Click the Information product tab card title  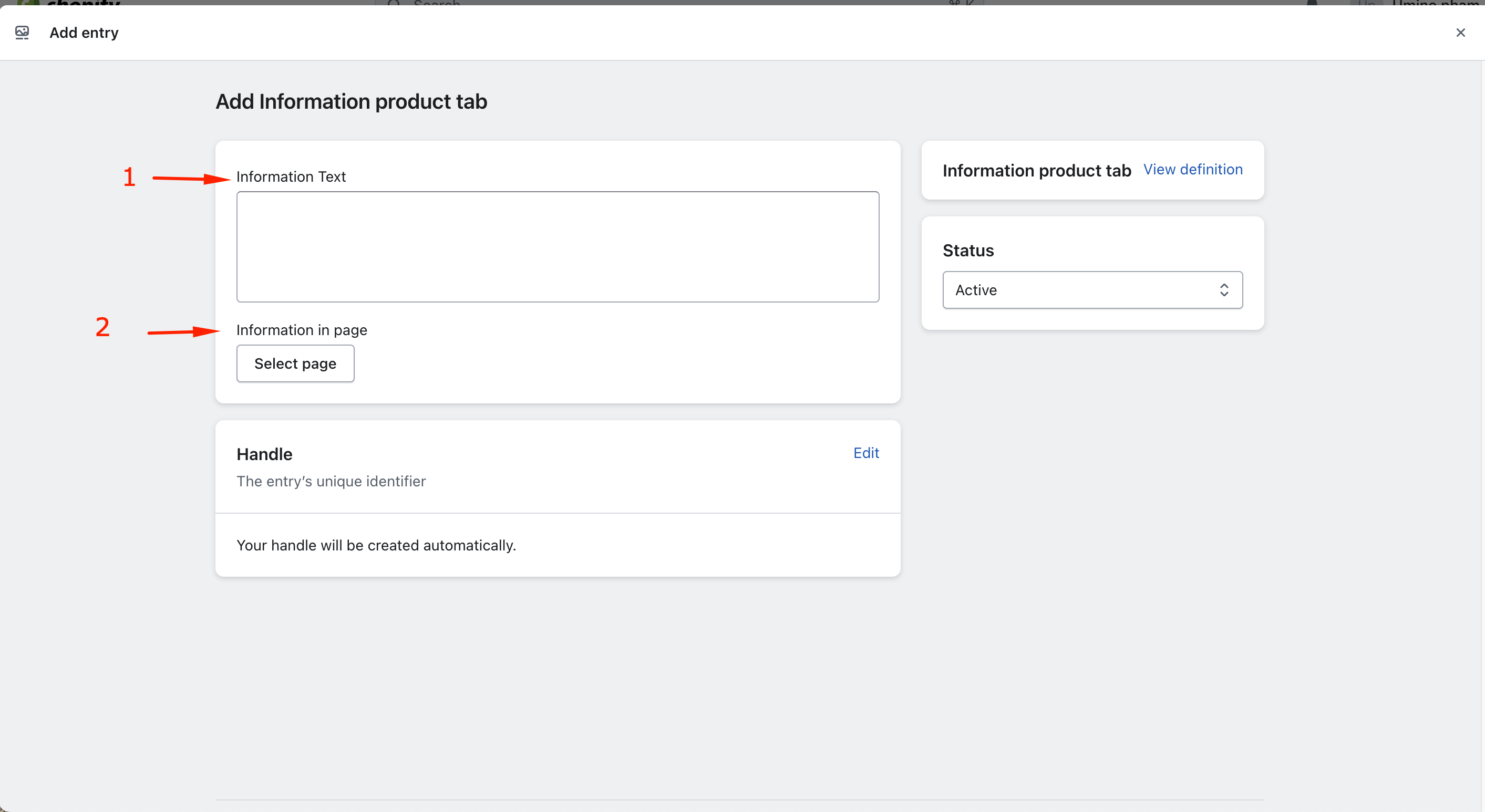(1036, 171)
